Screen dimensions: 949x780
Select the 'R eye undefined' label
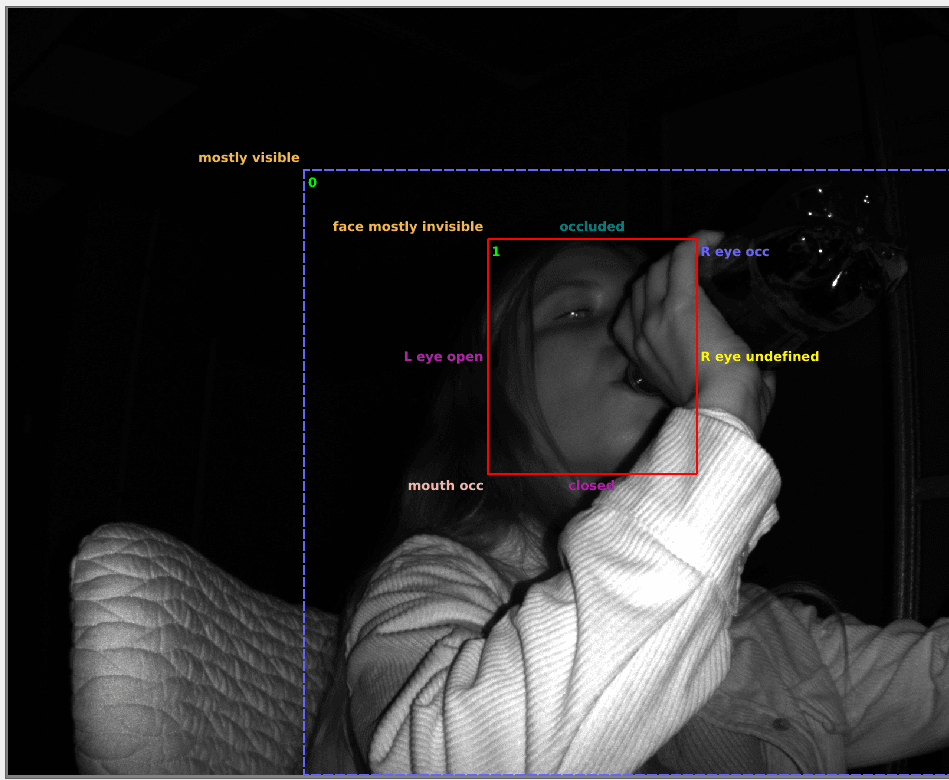click(x=760, y=356)
